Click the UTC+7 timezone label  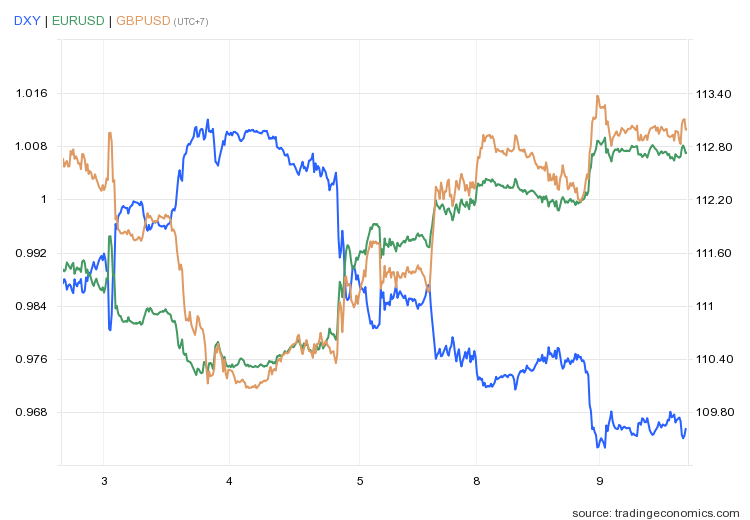click(x=191, y=21)
